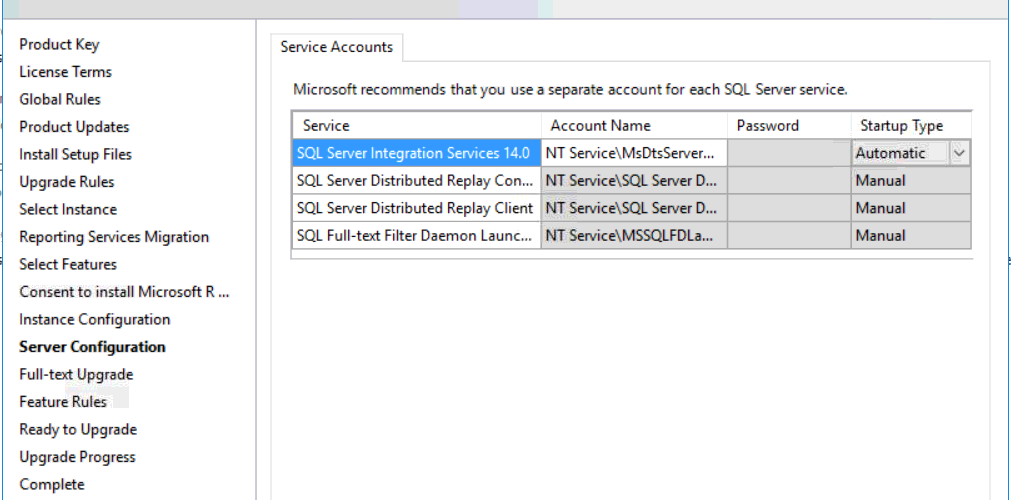Go to the Product Key step
Image resolution: width=1011 pixels, height=500 pixels.
[x=59, y=44]
